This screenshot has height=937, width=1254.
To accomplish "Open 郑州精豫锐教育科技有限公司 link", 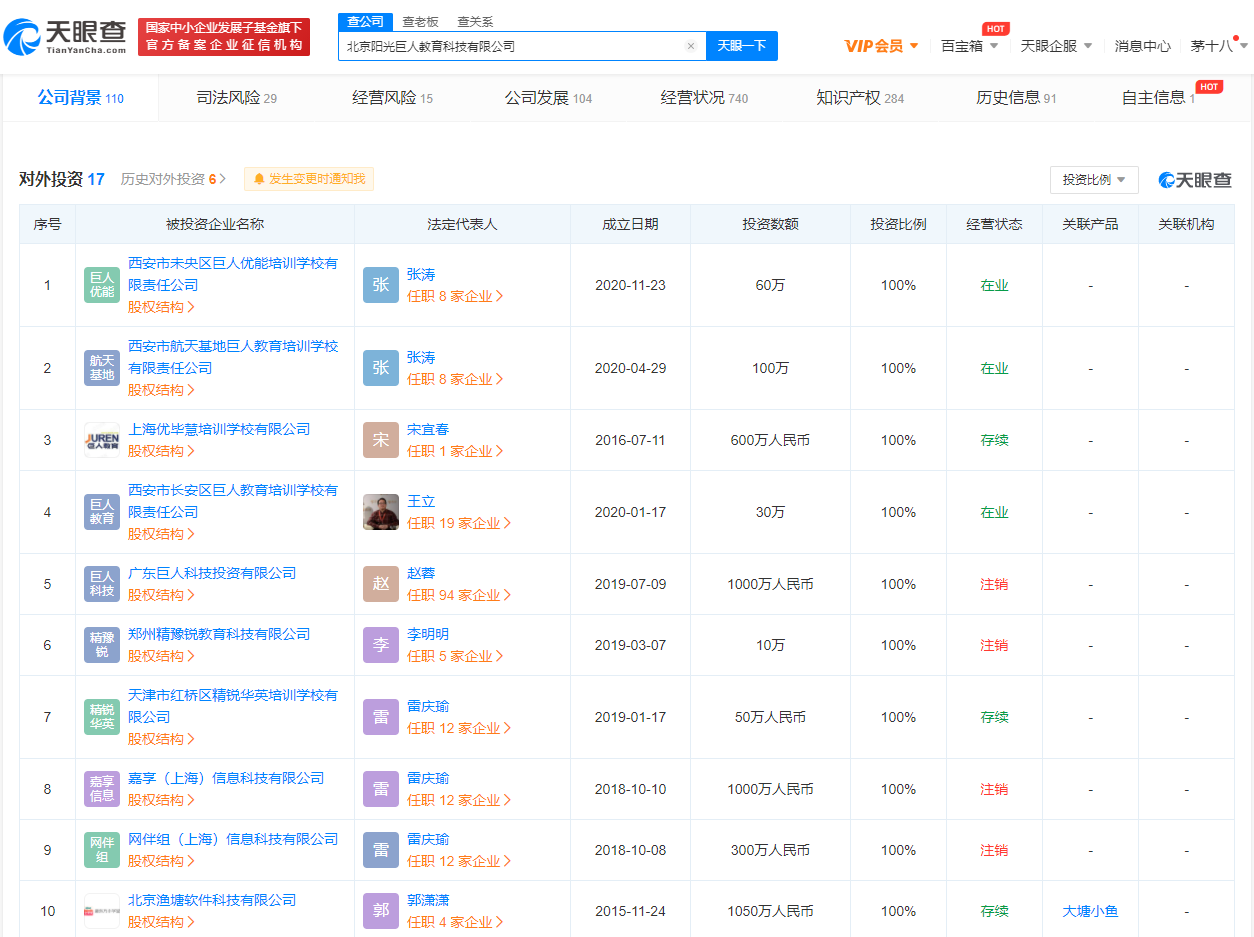I will tap(219, 634).
